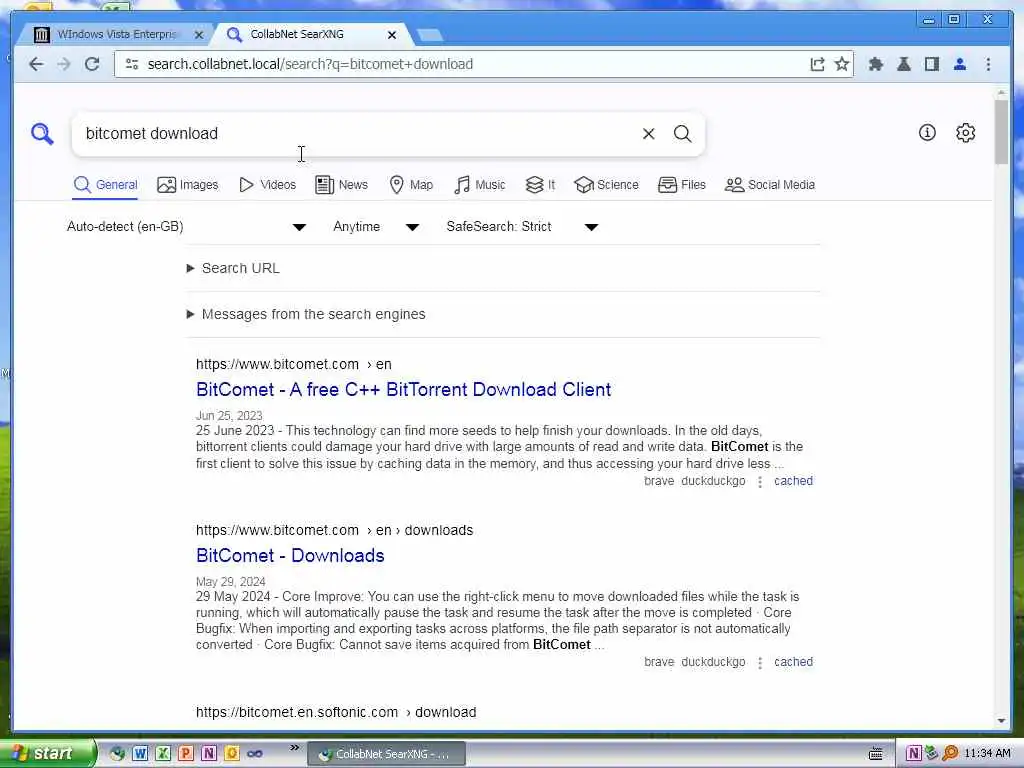Open cached copy of BitComet Downloads result
The height and width of the screenshot is (768, 1024).
(x=793, y=662)
